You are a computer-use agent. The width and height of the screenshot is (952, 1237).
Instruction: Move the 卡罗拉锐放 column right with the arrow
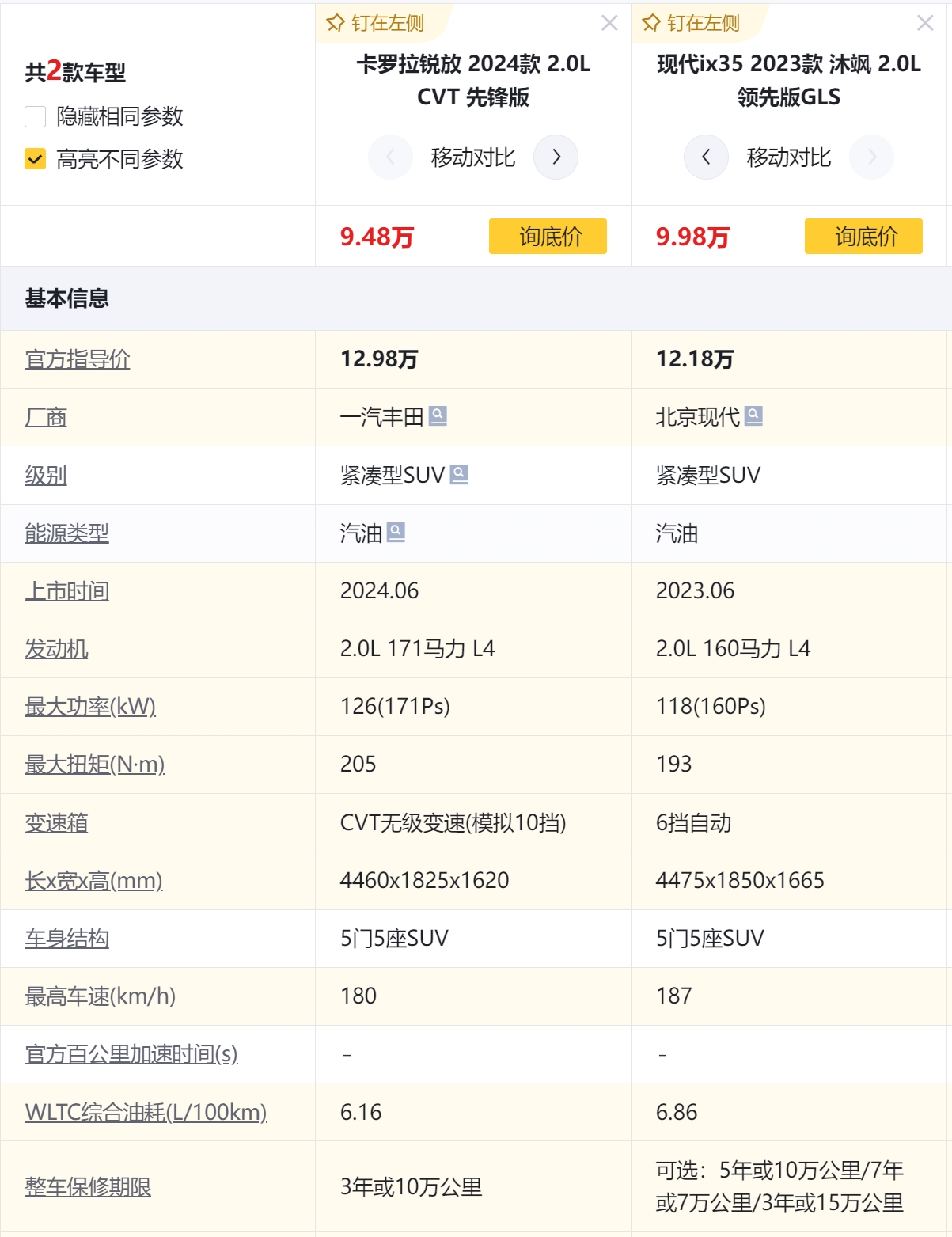[556, 157]
